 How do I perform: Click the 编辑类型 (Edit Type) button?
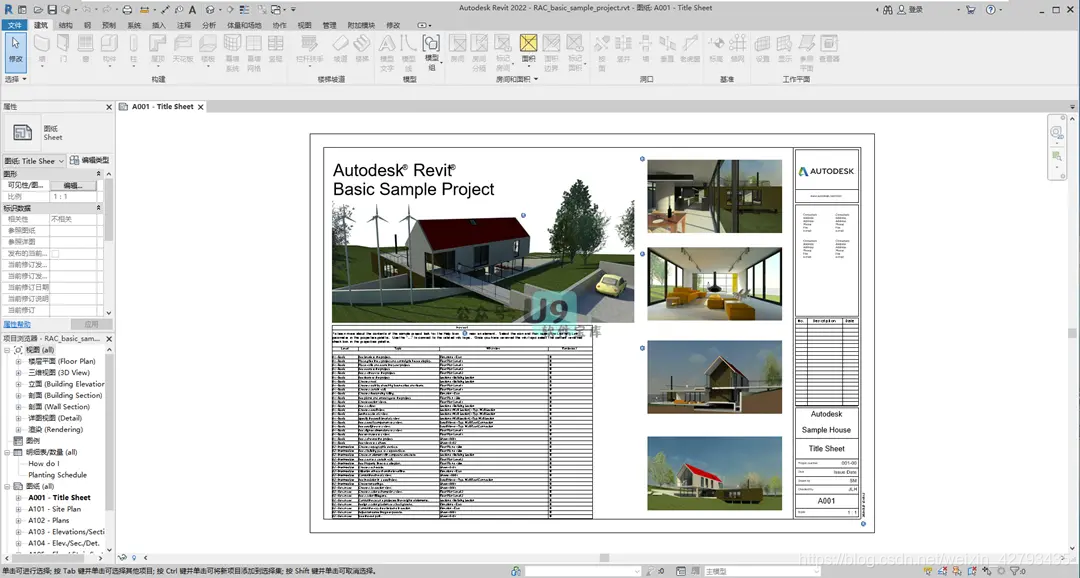tap(89, 160)
